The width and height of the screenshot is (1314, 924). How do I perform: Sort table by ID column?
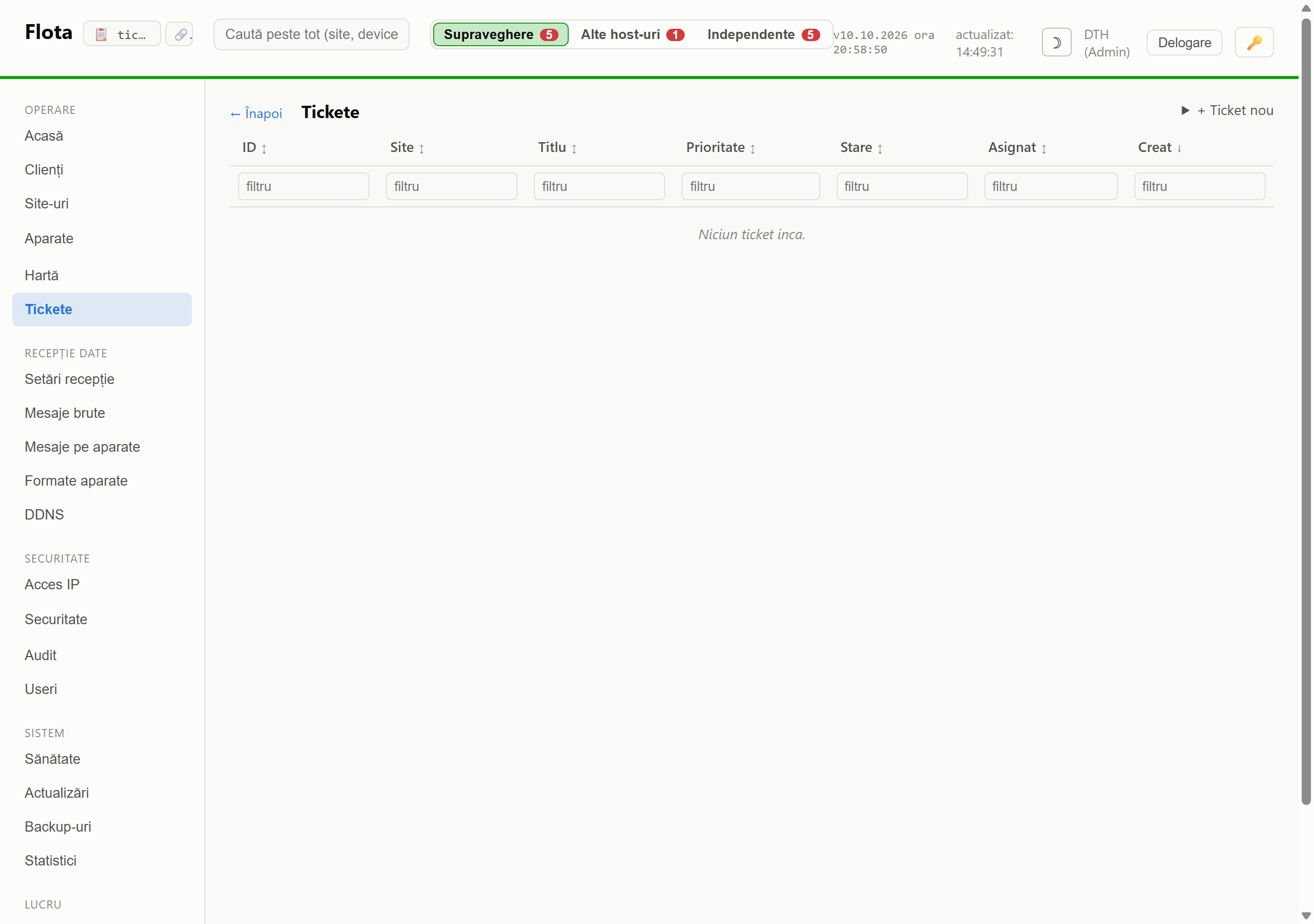pos(255,148)
